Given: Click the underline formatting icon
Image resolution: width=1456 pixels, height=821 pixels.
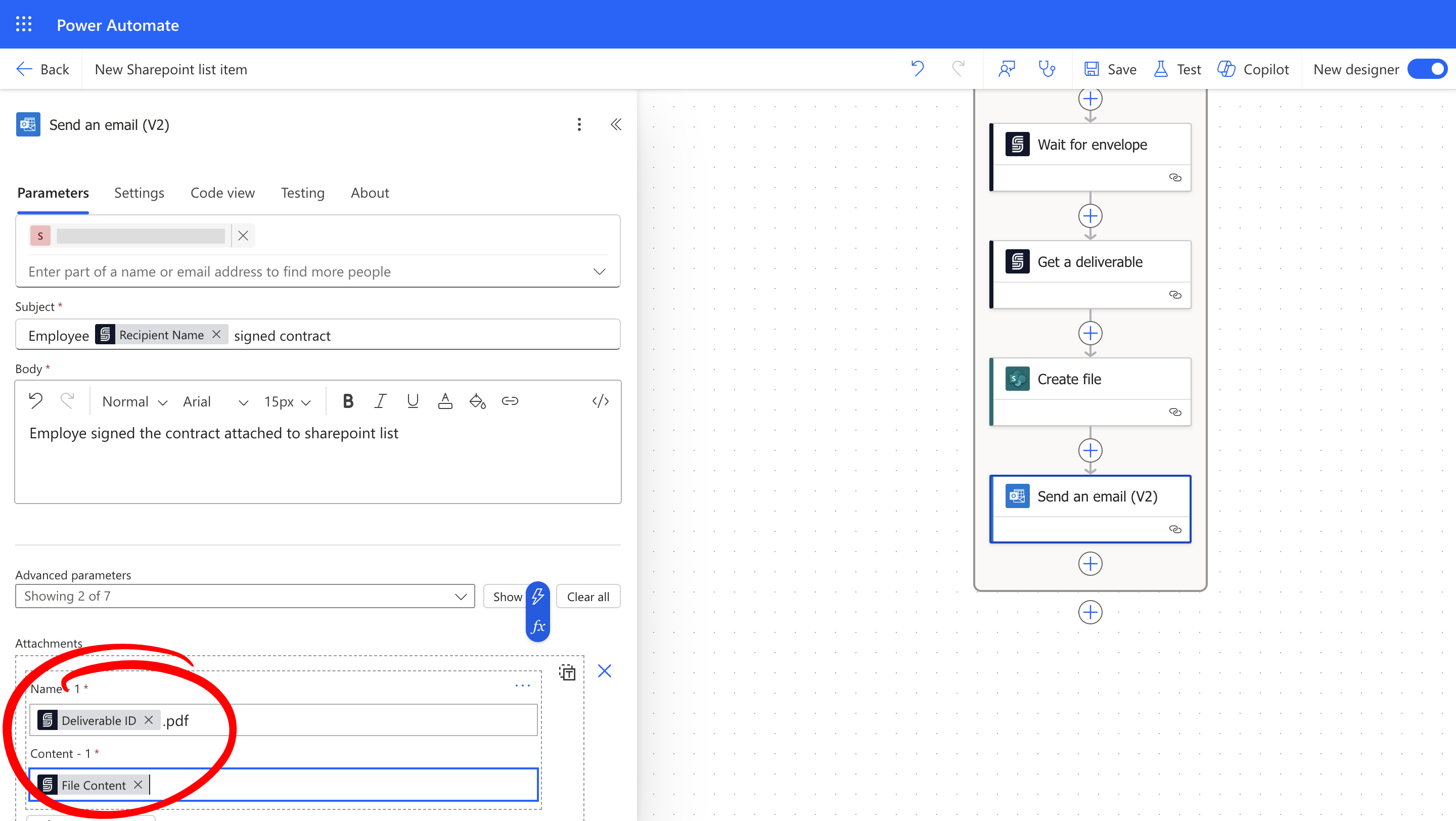Looking at the screenshot, I should 413,401.
